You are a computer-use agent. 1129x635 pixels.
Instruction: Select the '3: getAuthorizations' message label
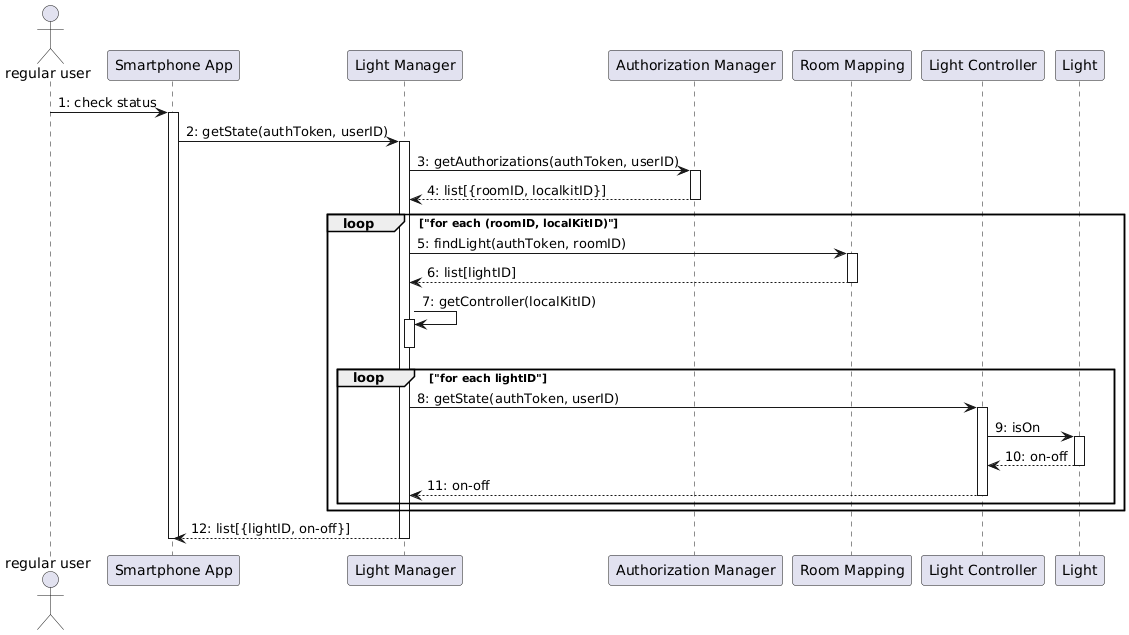pos(547,162)
